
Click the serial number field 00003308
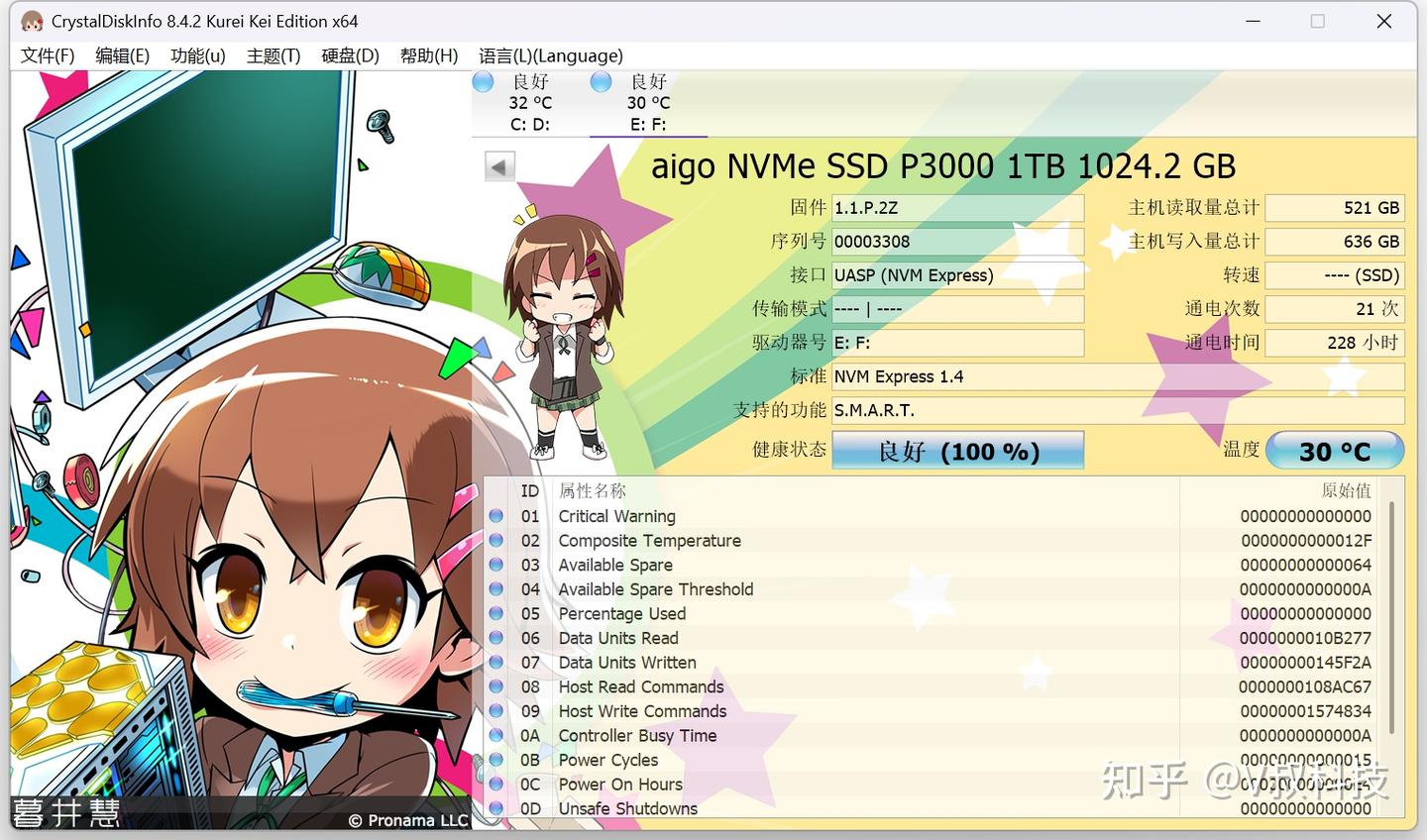tap(958, 242)
